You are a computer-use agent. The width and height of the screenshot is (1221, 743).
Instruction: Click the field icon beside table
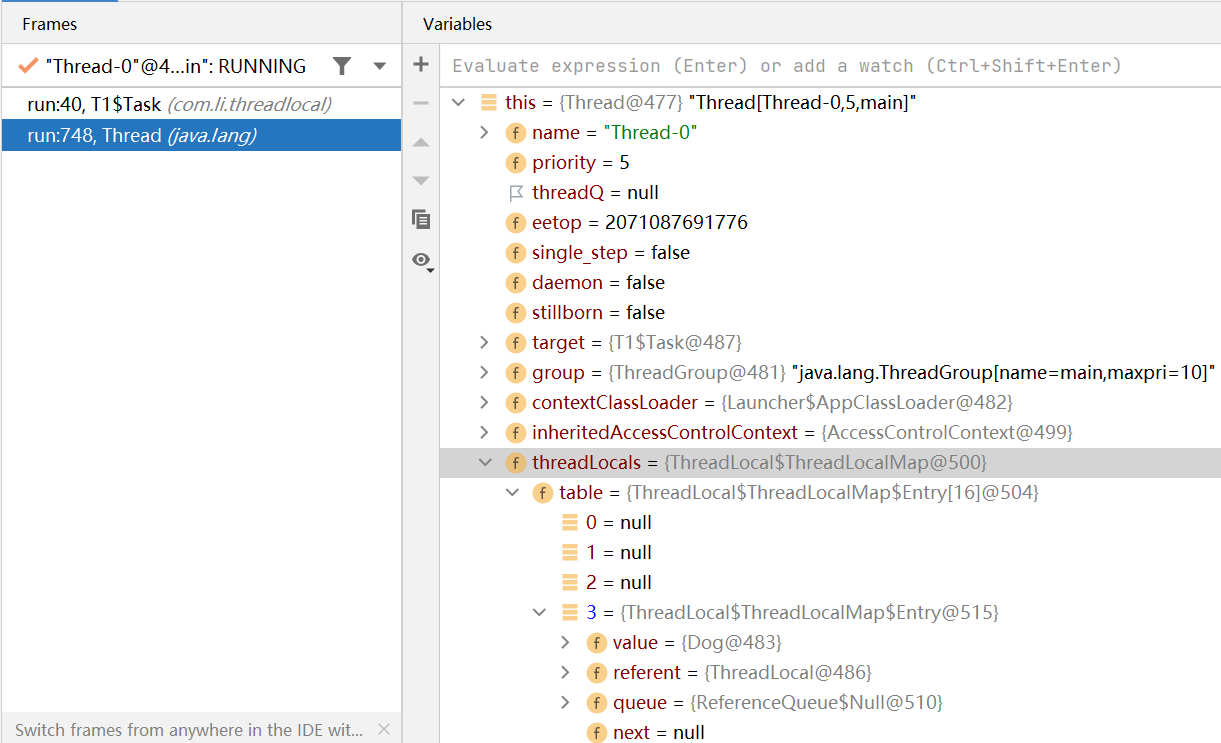coord(543,493)
